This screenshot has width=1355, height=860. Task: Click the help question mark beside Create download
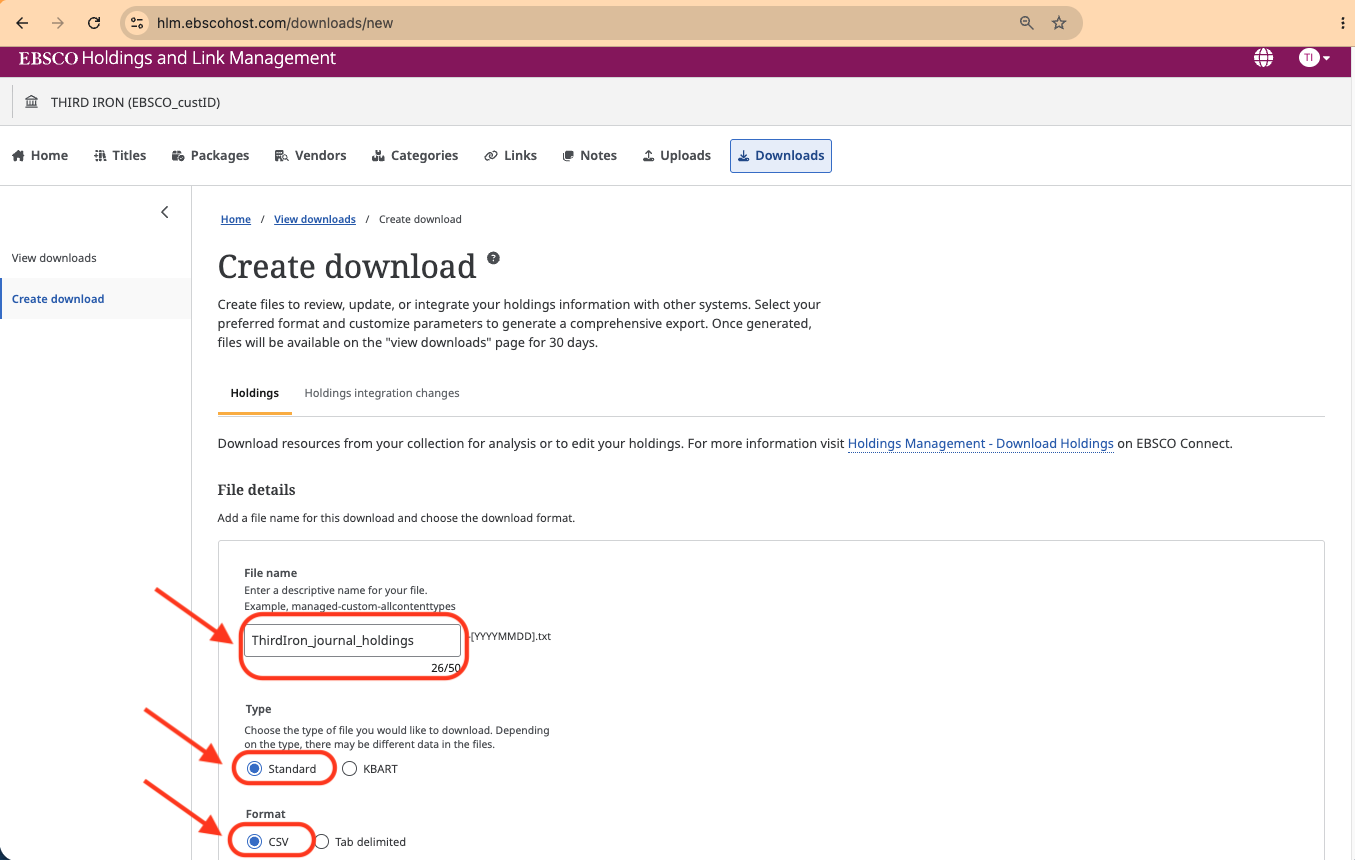point(493,258)
